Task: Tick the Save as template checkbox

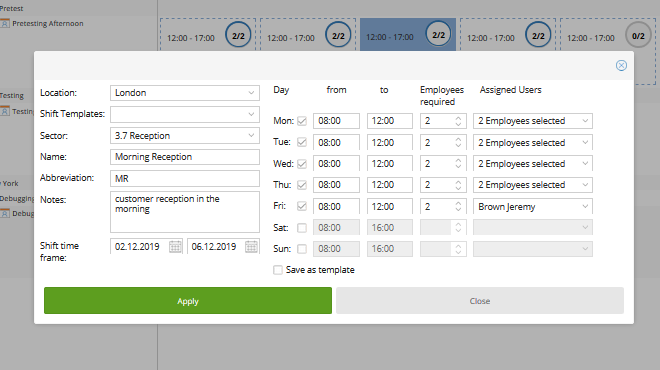Action: click(x=278, y=270)
